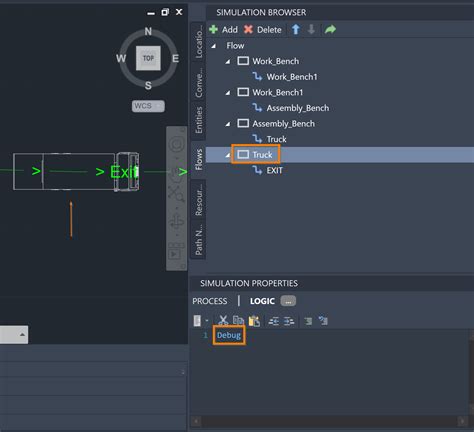Viewport: 474px width, 432px height.
Task: Click the comment lines icon in LOGIC toolbar
Action: point(308,321)
